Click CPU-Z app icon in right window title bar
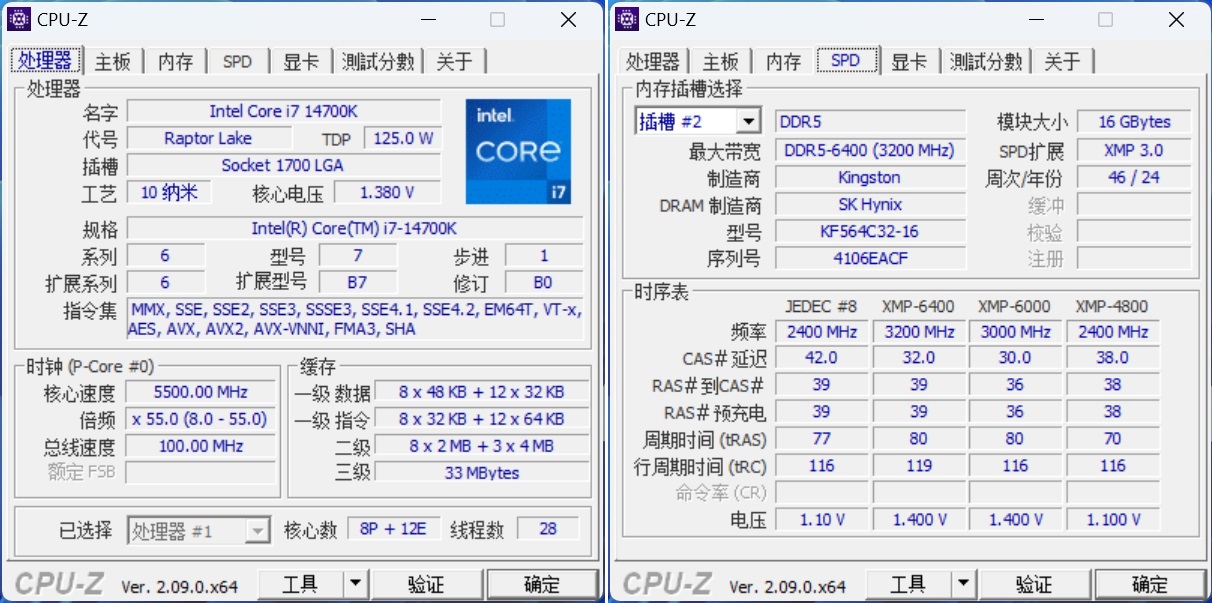The image size is (1212, 603). tap(628, 19)
